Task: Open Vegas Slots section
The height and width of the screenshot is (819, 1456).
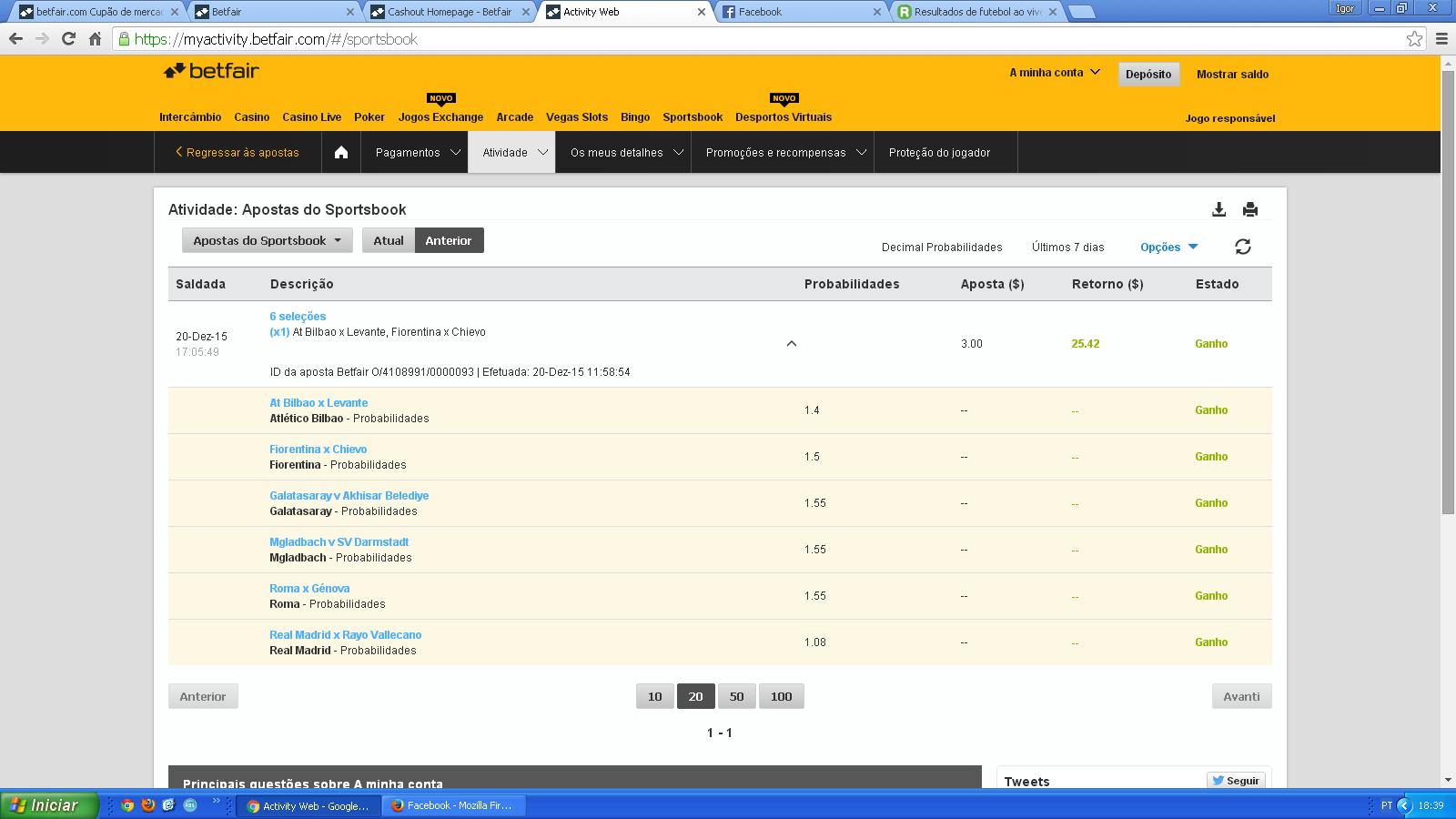Action: coord(577,116)
